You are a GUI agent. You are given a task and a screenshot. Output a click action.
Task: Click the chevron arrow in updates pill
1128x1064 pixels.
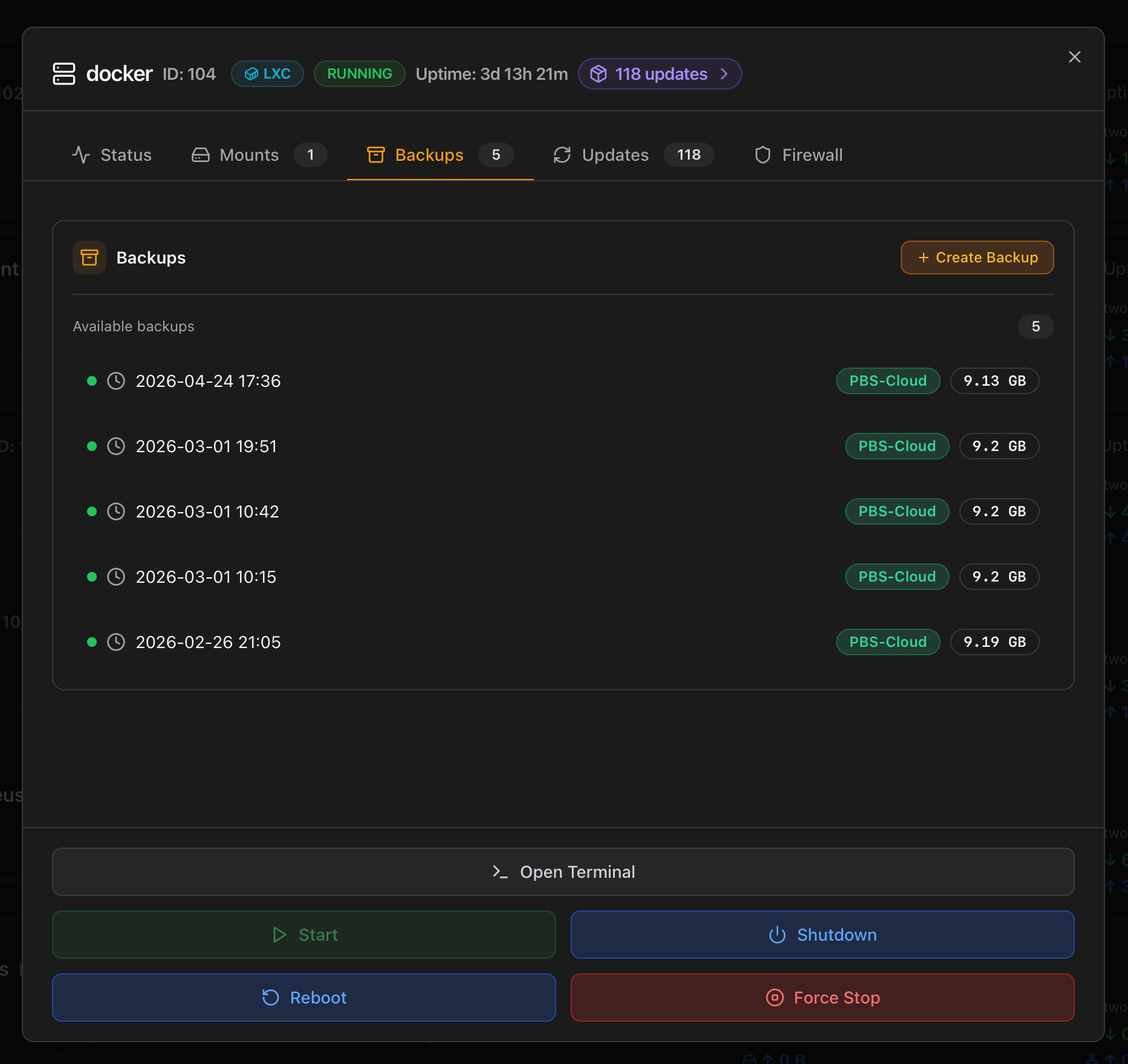[x=724, y=74]
